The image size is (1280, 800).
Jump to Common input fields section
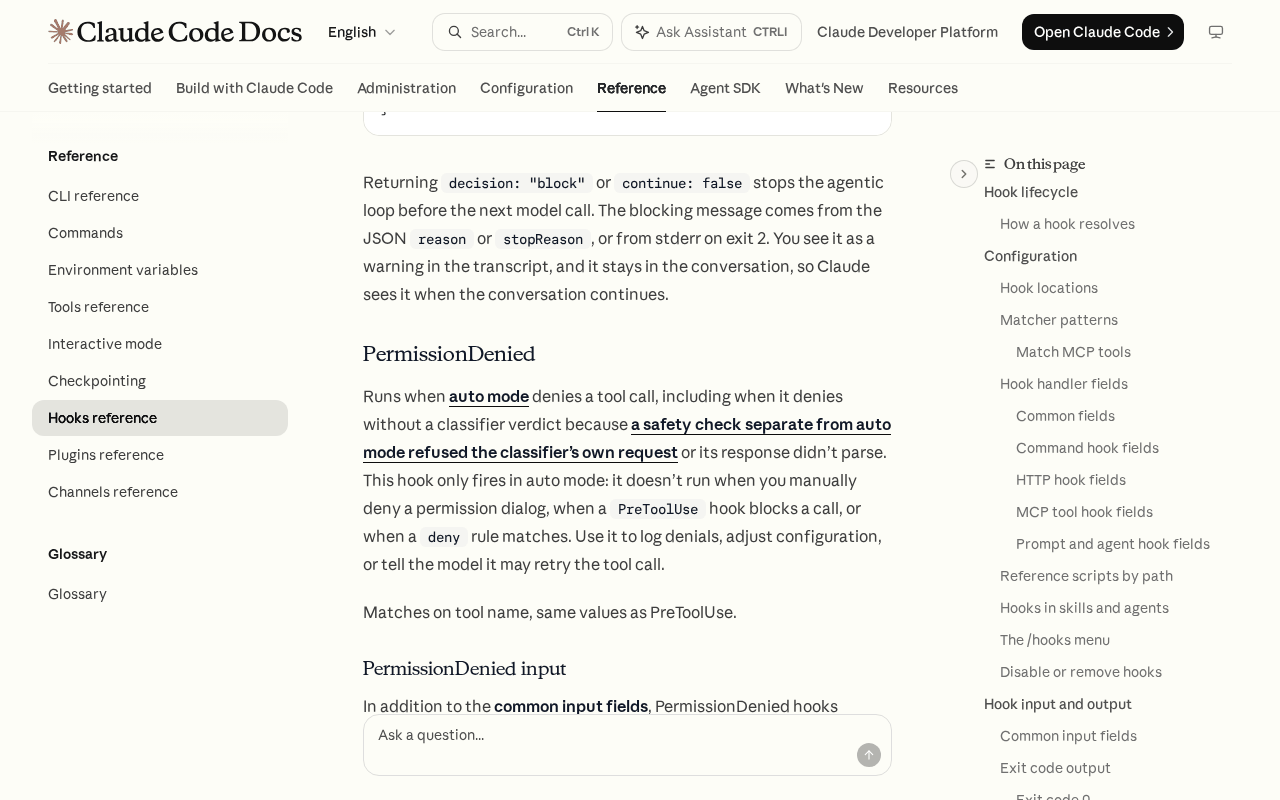coord(1068,736)
